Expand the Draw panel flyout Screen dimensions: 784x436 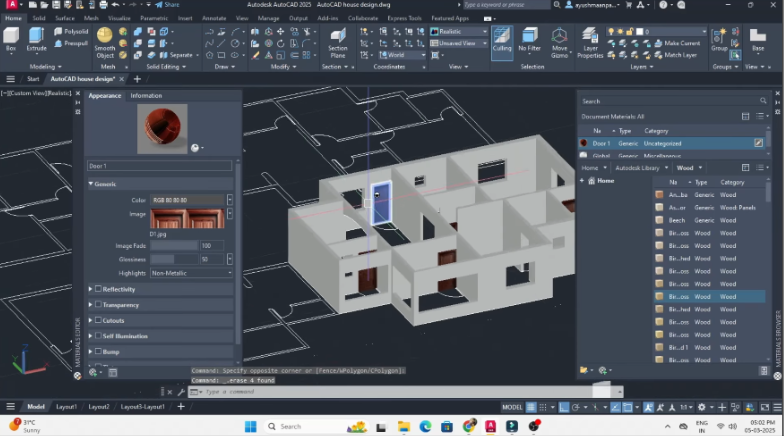coord(224,66)
